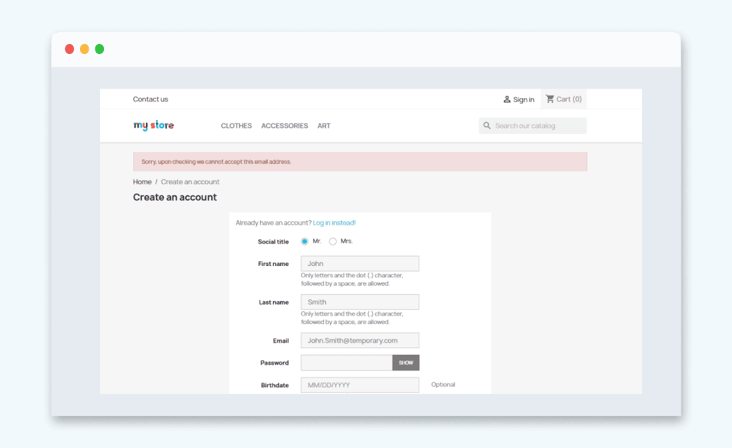Click the yellow minimize window dot
This screenshot has height=448, width=732.
click(84, 49)
